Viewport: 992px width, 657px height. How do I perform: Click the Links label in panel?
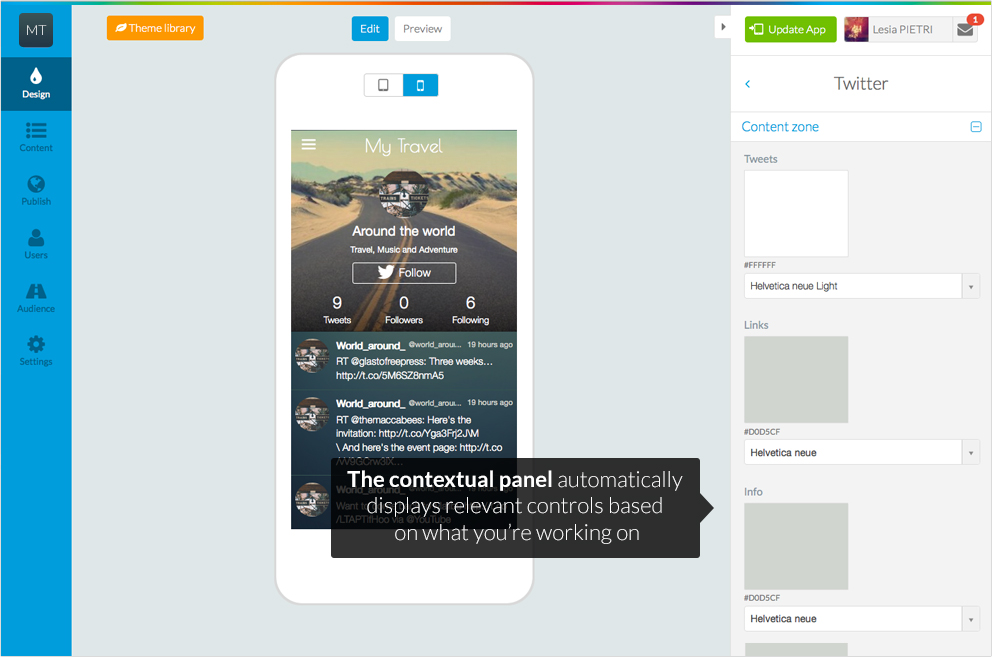coord(756,325)
